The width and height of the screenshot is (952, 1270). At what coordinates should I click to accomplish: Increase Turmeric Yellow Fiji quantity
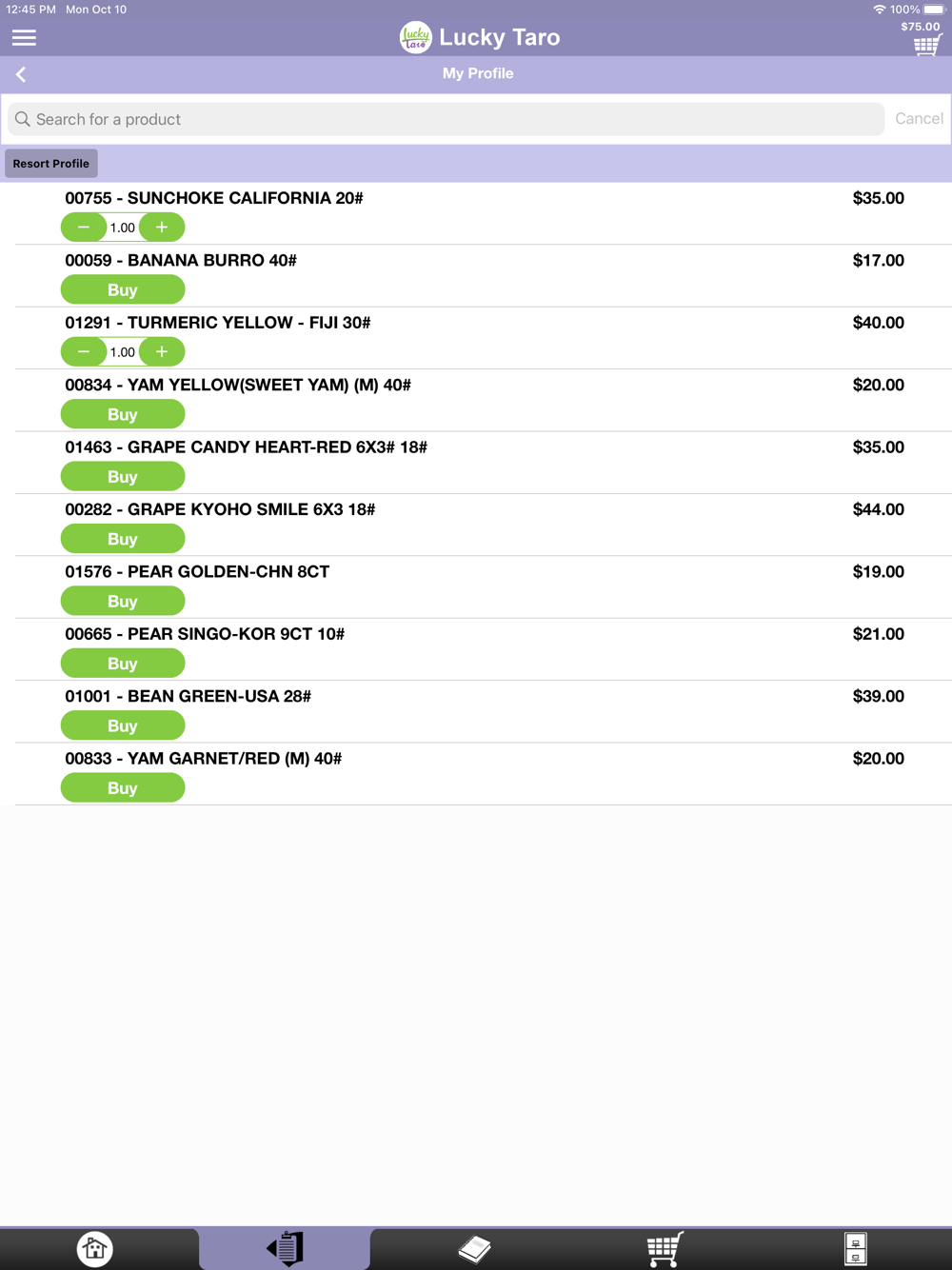tap(162, 352)
